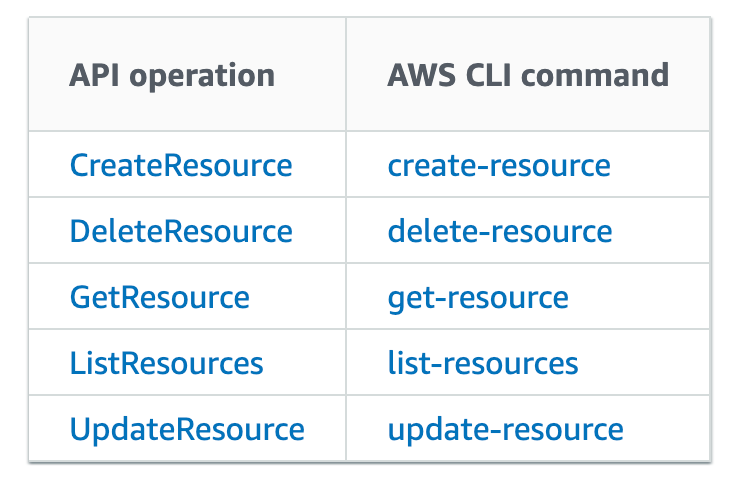This screenshot has width=748, height=493.
Task: Select the table cell containing list-resources
Action: [528, 362]
